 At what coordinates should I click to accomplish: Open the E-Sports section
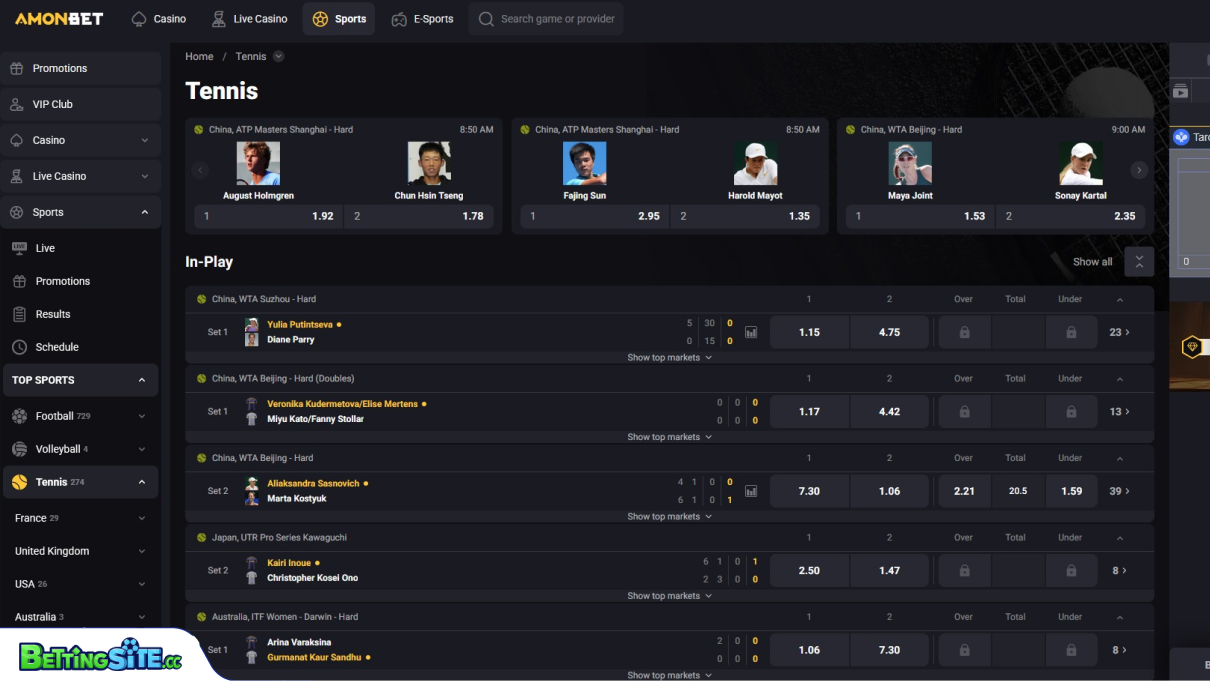[x=422, y=18]
